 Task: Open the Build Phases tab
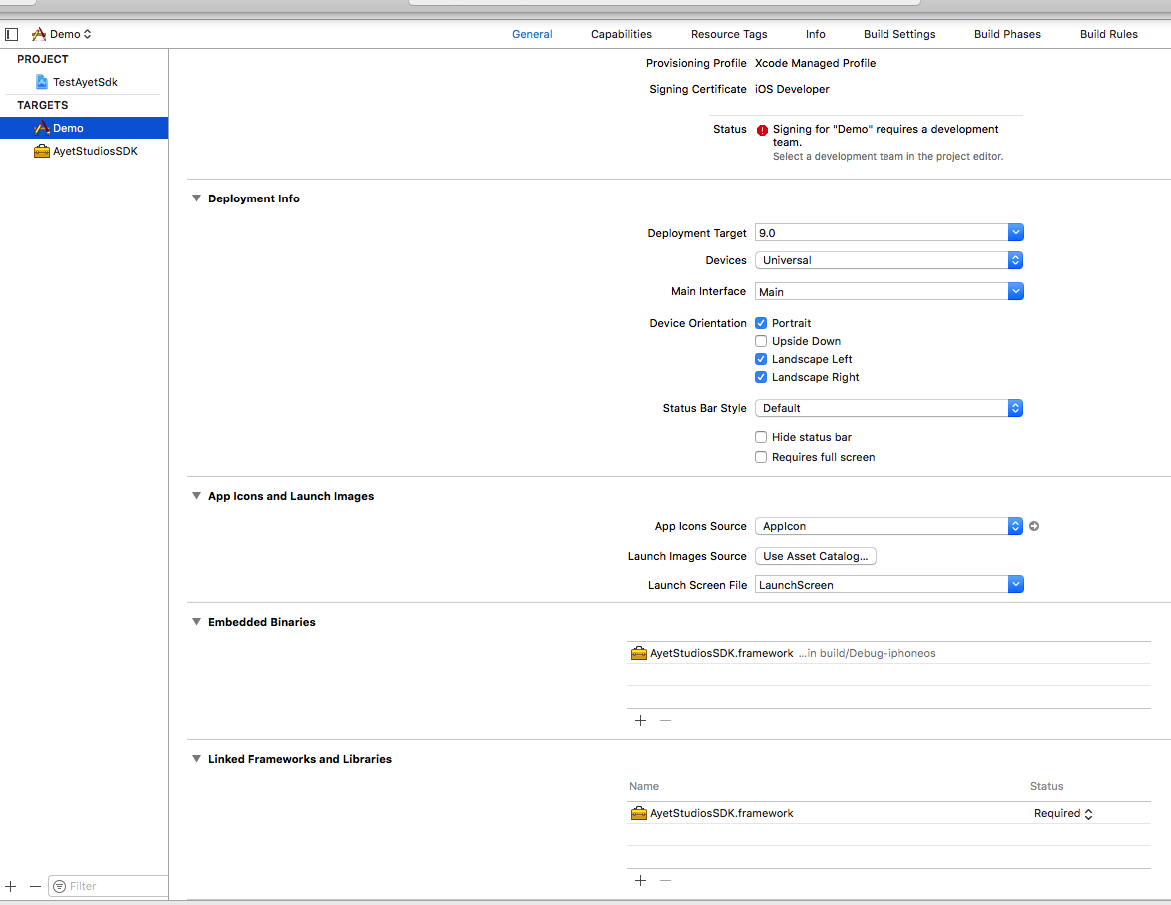point(1007,34)
